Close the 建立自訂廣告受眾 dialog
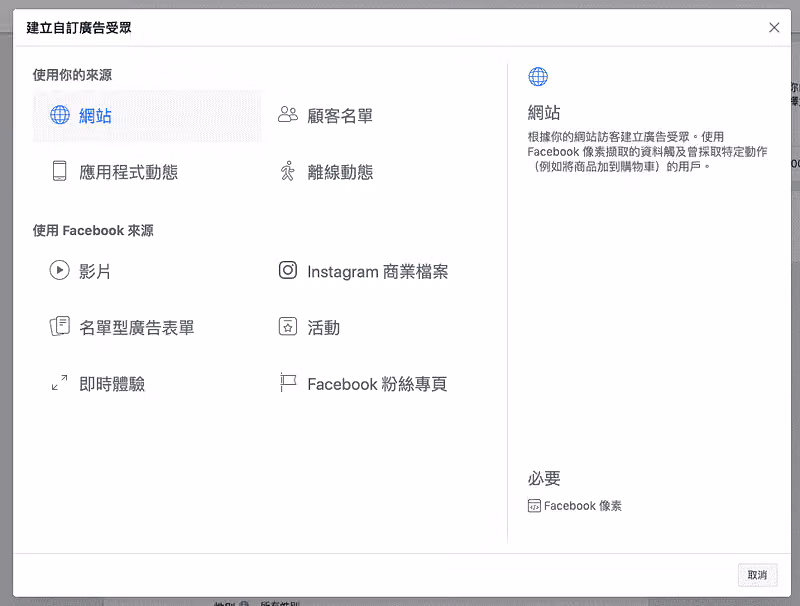Image resolution: width=800 pixels, height=606 pixels. 774,28
